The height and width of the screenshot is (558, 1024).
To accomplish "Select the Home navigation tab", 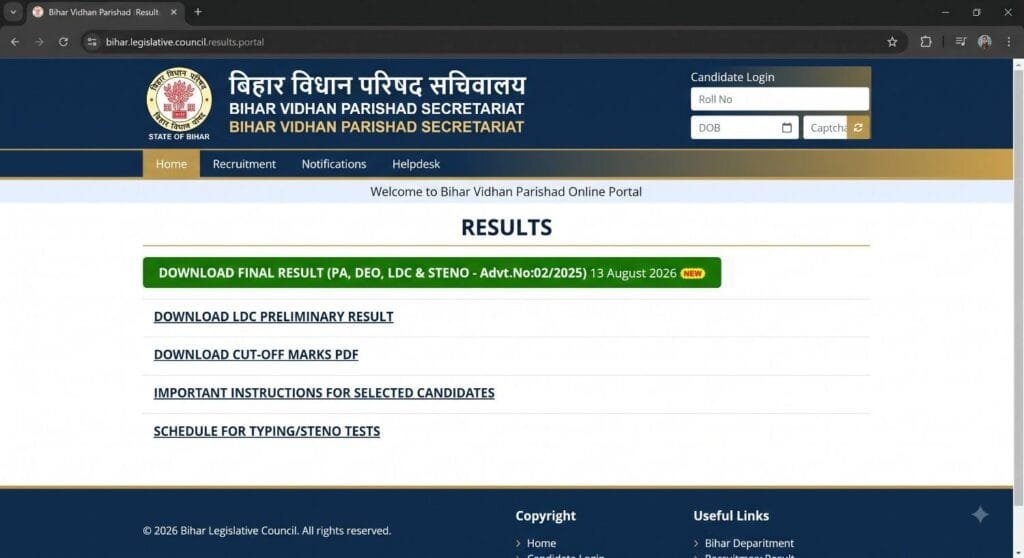I will (171, 164).
